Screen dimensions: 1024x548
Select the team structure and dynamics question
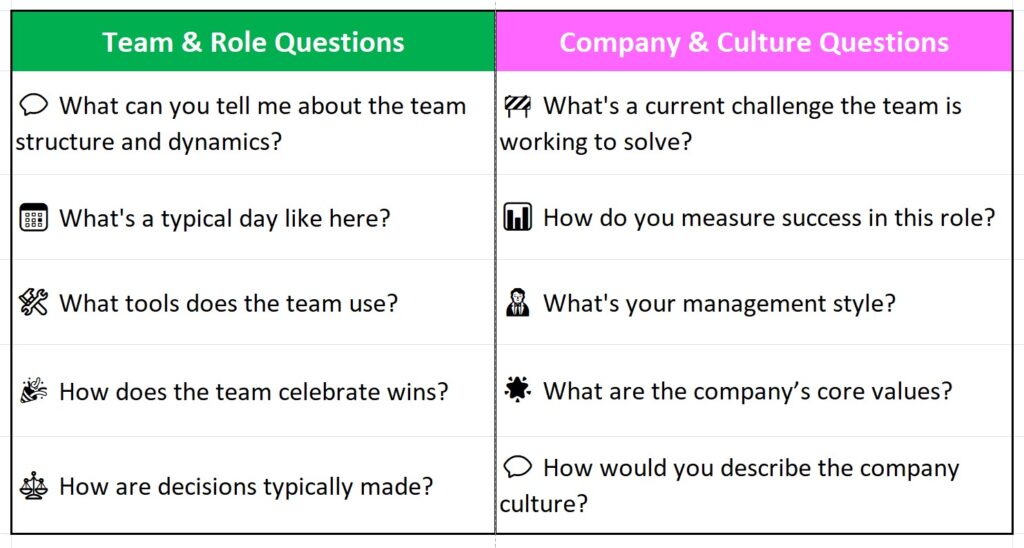(x=240, y=123)
